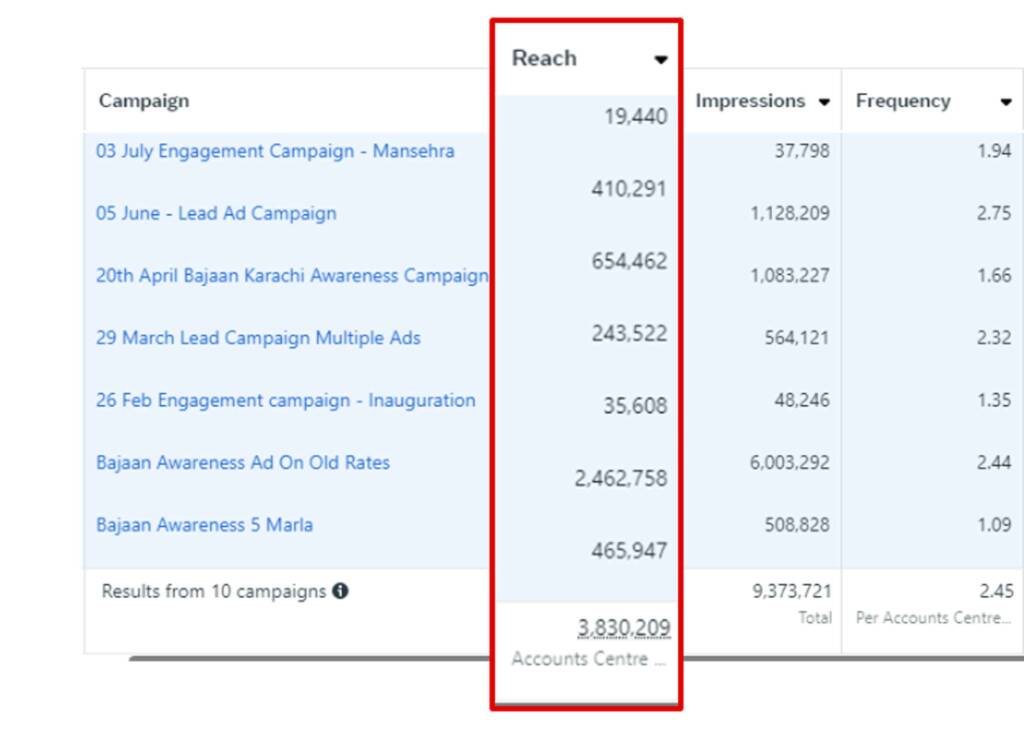Click the info icon beside Results from 10 campaigns

click(x=340, y=591)
